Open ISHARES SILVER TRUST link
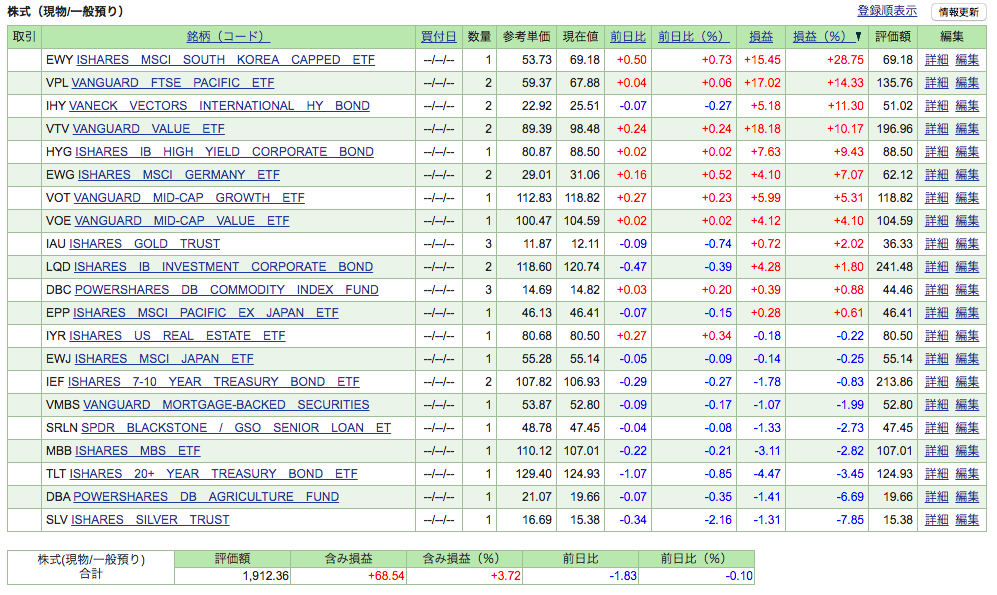Image resolution: width=997 pixels, height=595 pixels. (x=151, y=520)
